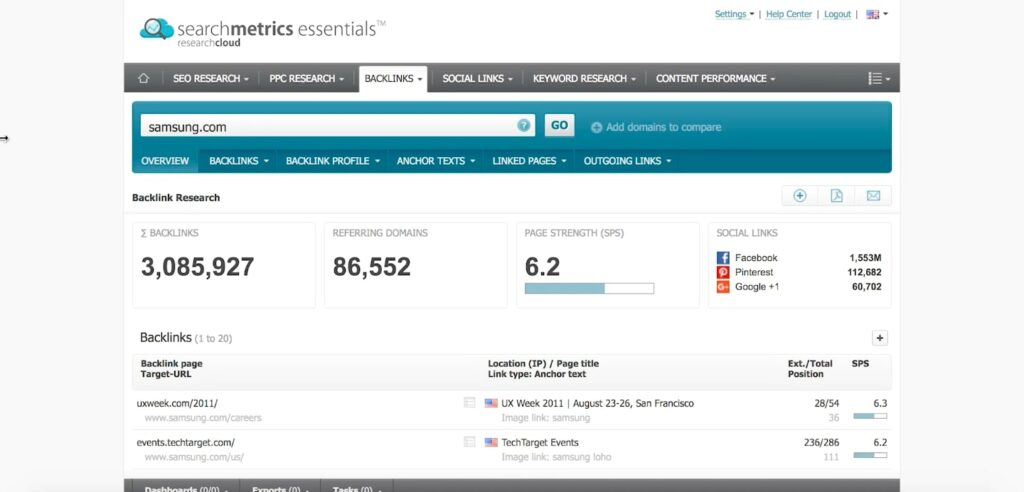1024x492 pixels.
Task: Click the Logout link
Action: point(837,14)
